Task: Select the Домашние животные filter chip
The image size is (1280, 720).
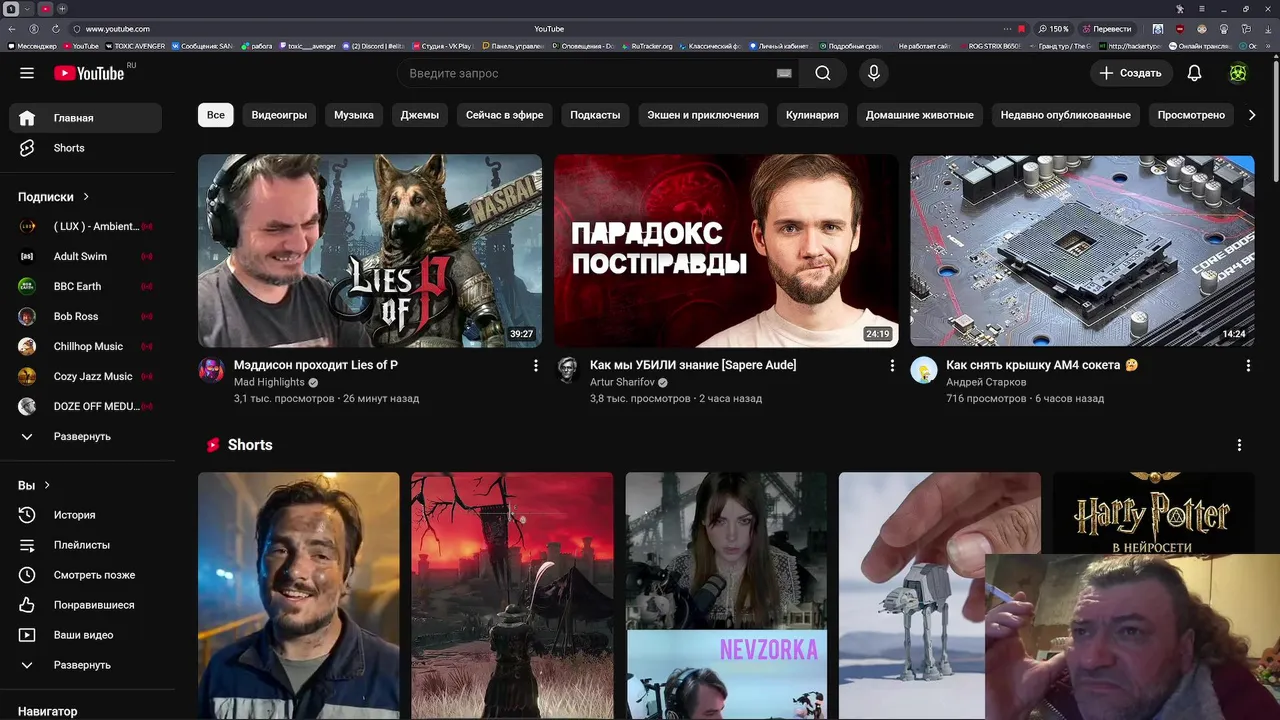Action: click(x=920, y=115)
